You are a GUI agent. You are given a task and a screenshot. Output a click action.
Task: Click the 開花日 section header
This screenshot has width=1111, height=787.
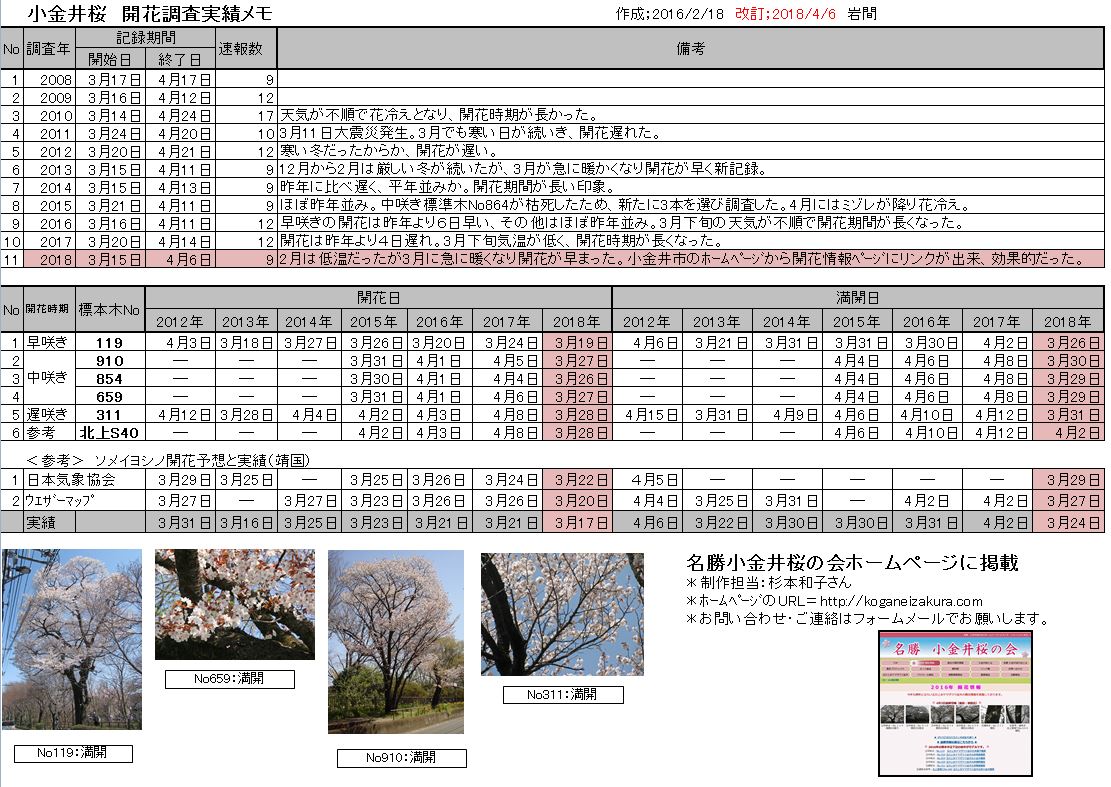pos(377,297)
